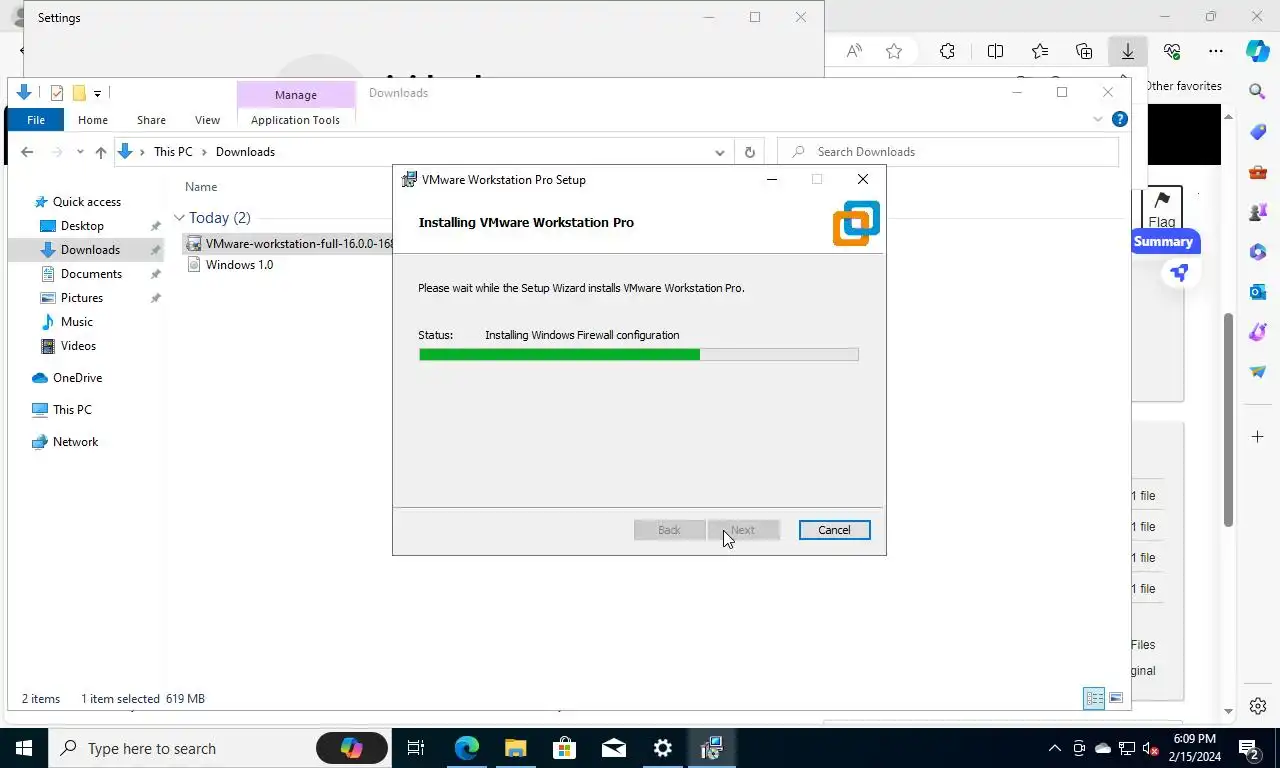Open the Application Tools tab
Viewport: 1280px width, 768px height.
click(x=295, y=120)
